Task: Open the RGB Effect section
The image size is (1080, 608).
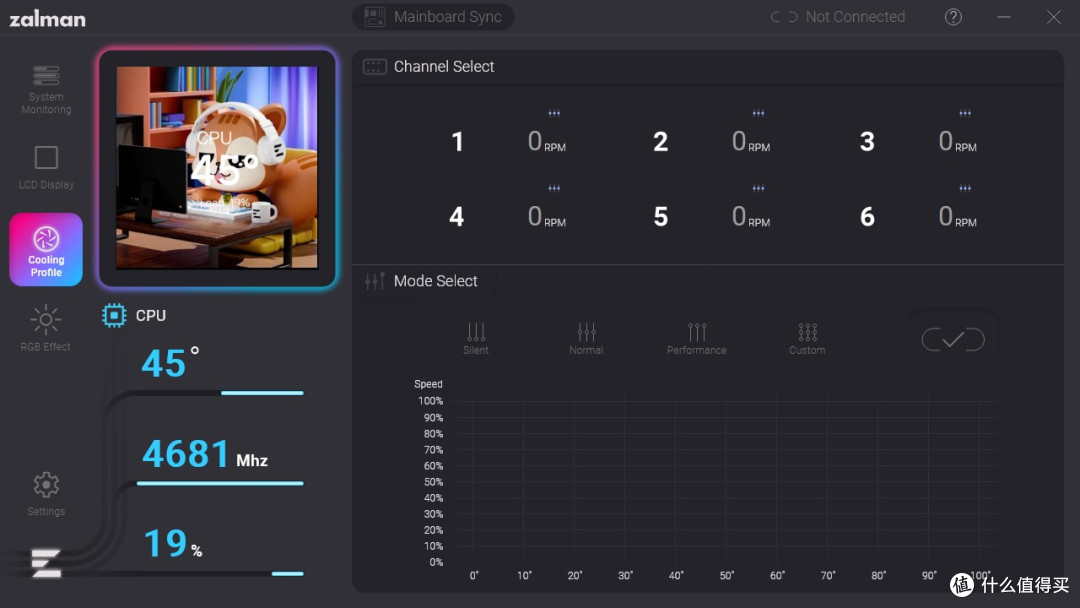Action: (x=45, y=328)
